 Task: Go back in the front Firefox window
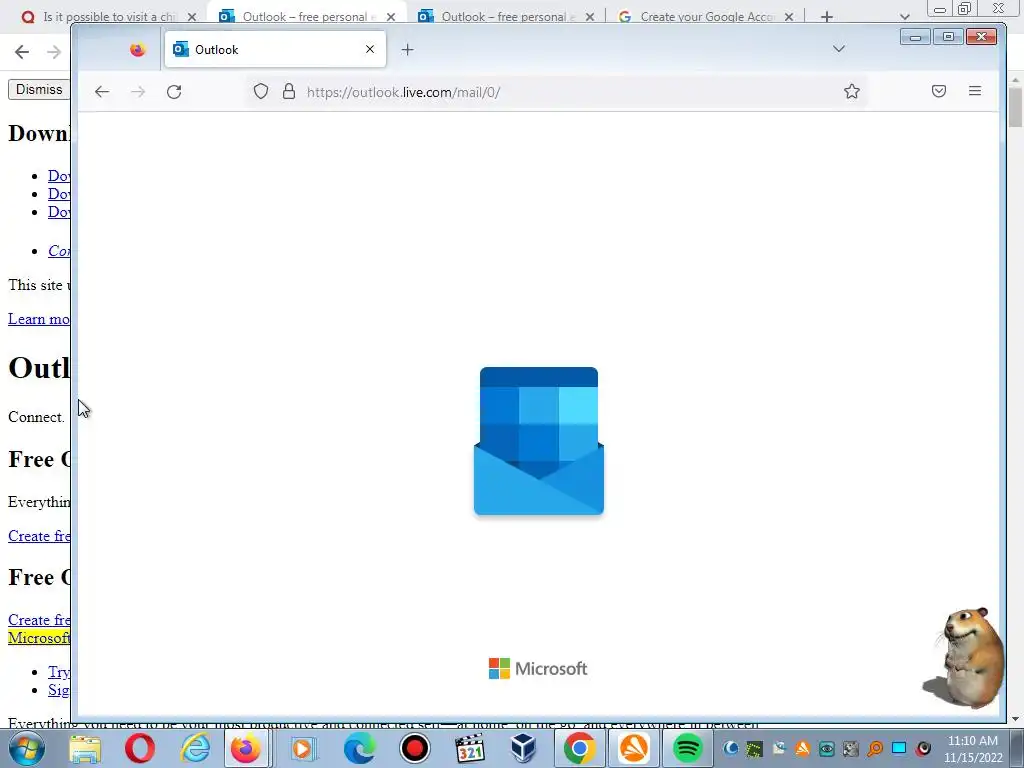[102, 92]
